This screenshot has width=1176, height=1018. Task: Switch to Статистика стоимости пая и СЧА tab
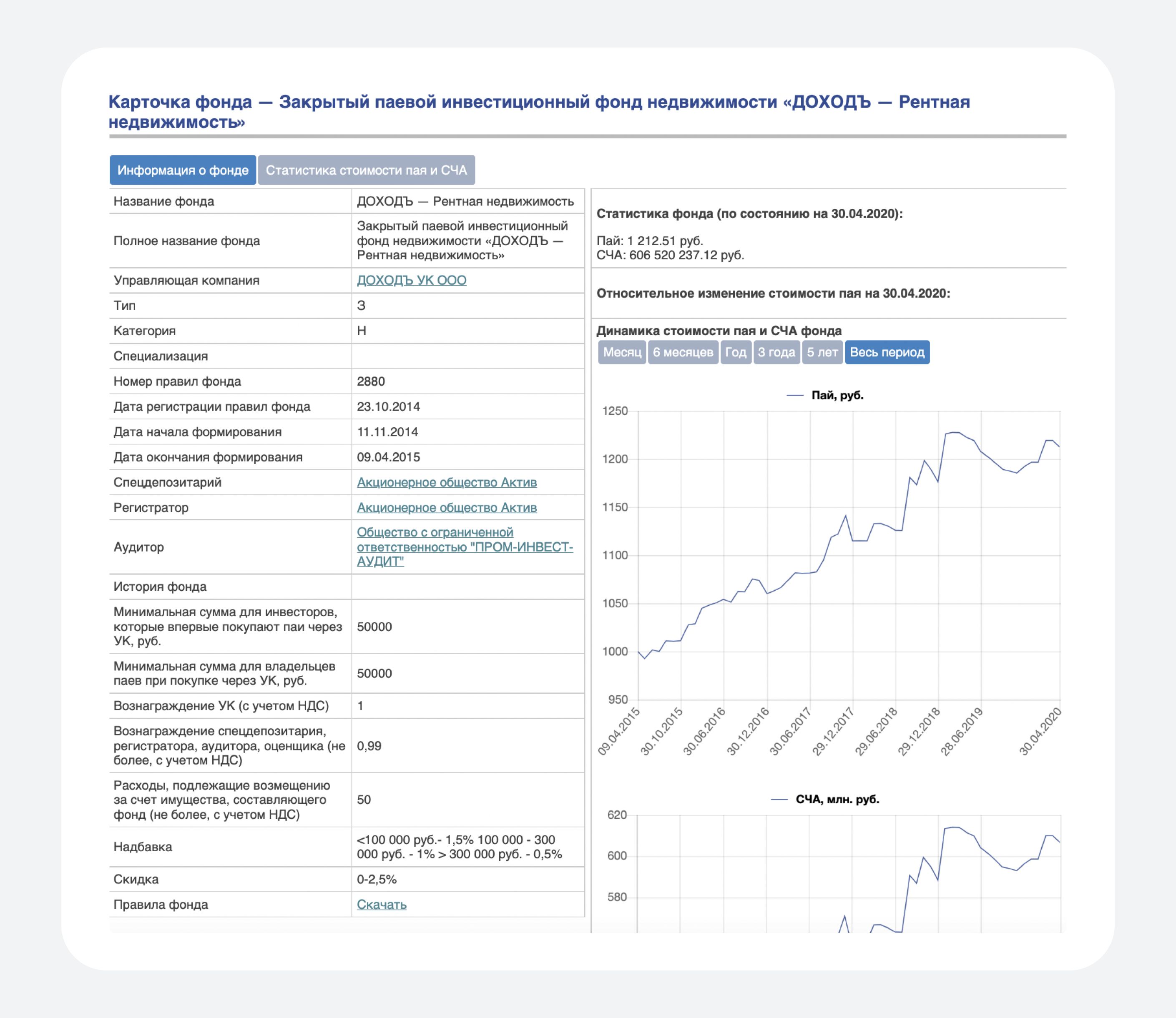(366, 170)
